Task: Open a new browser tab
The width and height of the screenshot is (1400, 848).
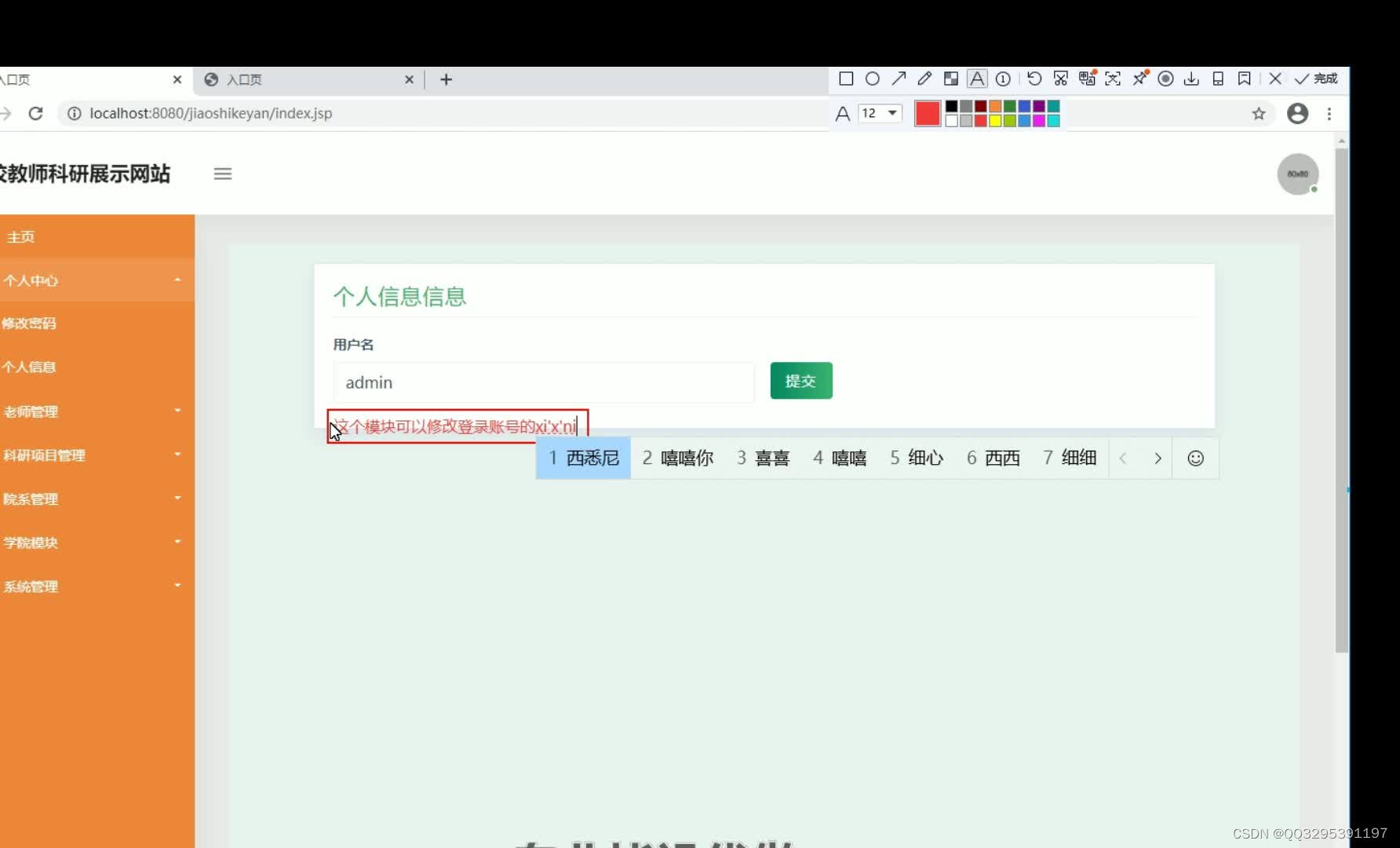Action: [446, 79]
